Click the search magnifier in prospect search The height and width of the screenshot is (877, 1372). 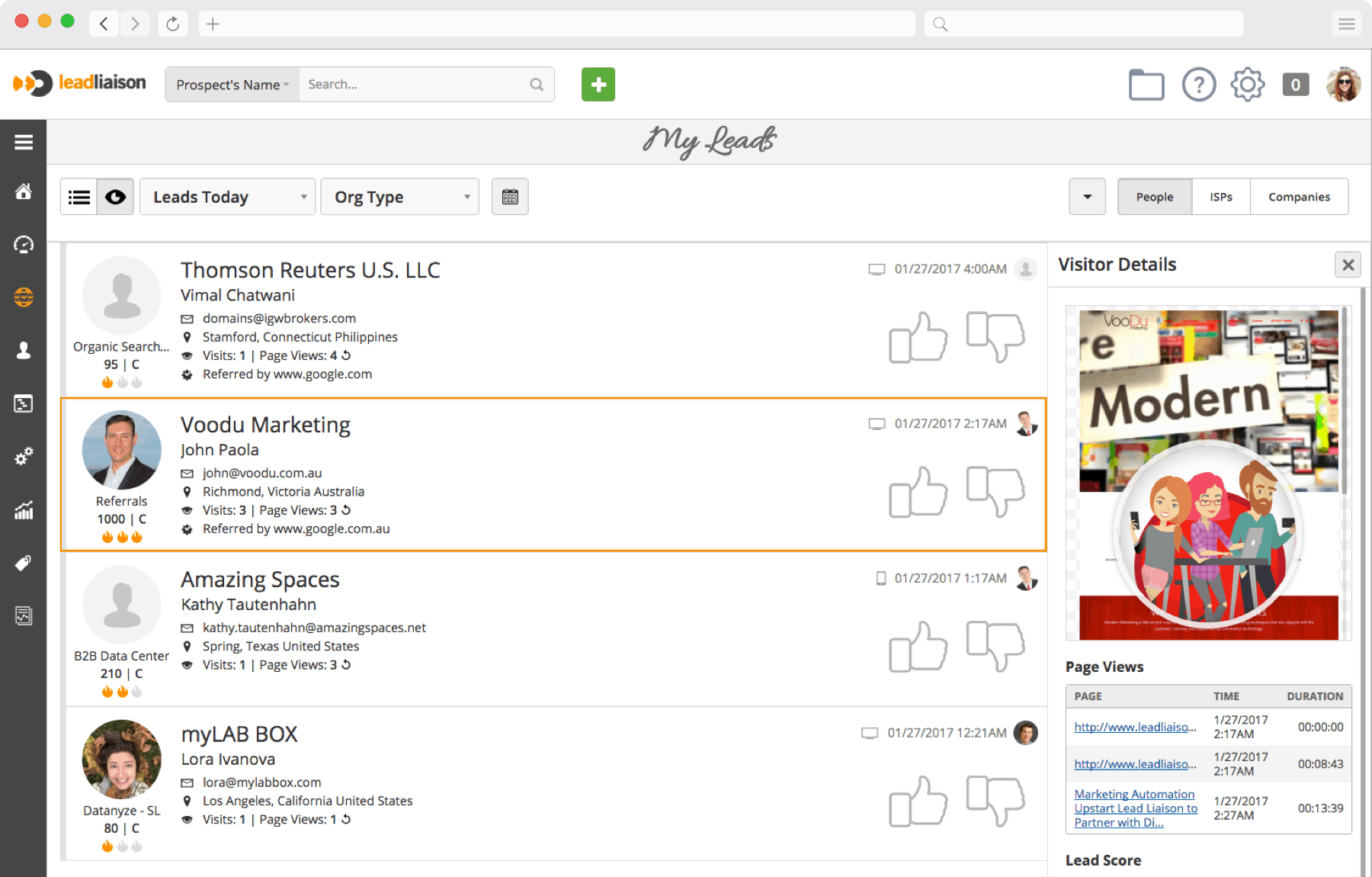(x=537, y=85)
